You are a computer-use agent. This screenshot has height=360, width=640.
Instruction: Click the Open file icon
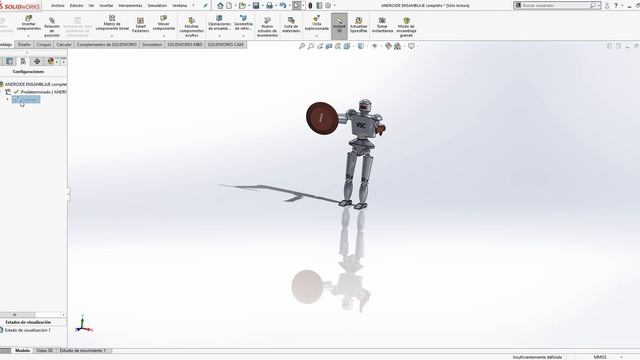(x=242, y=6)
